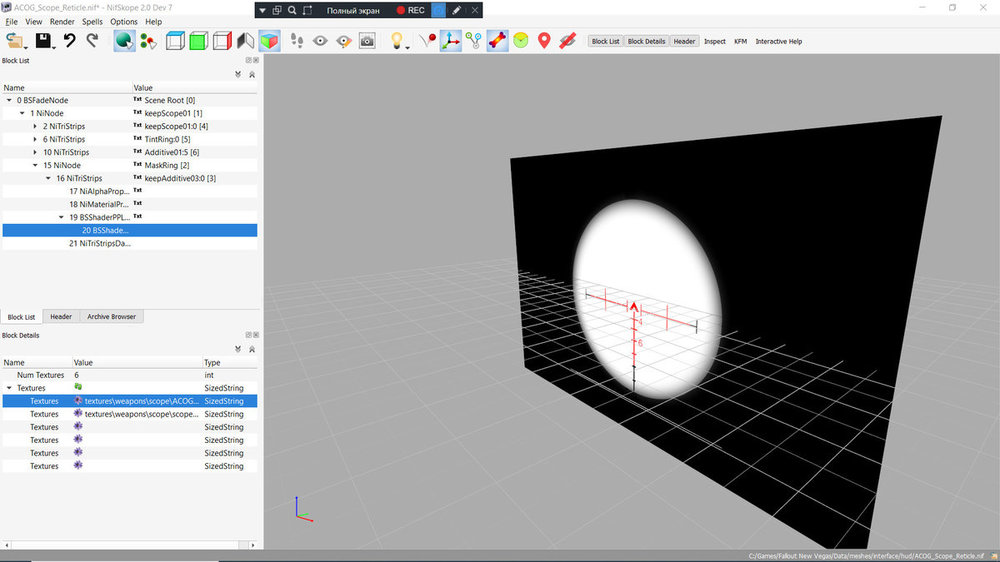The height and width of the screenshot is (562, 1000).
Task: Open the Spells menu
Action: 92,22
